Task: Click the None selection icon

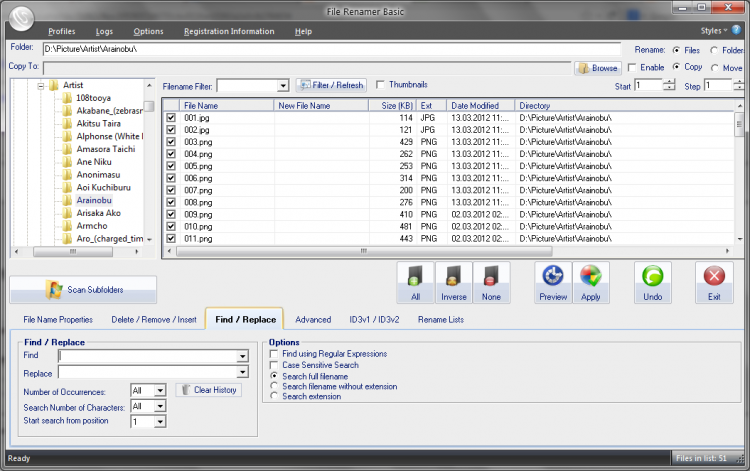Action: [491, 282]
